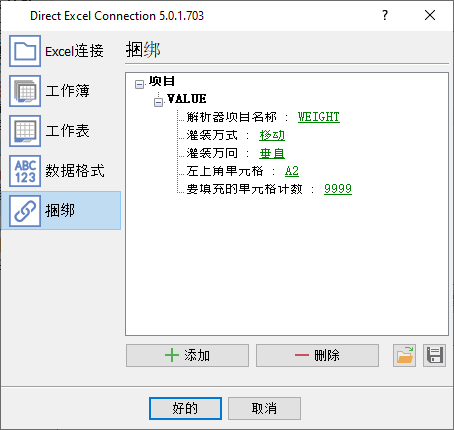Collapse the 项目 root node
Viewport: 454px width, 430px height.
pyautogui.click(x=139, y=84)
